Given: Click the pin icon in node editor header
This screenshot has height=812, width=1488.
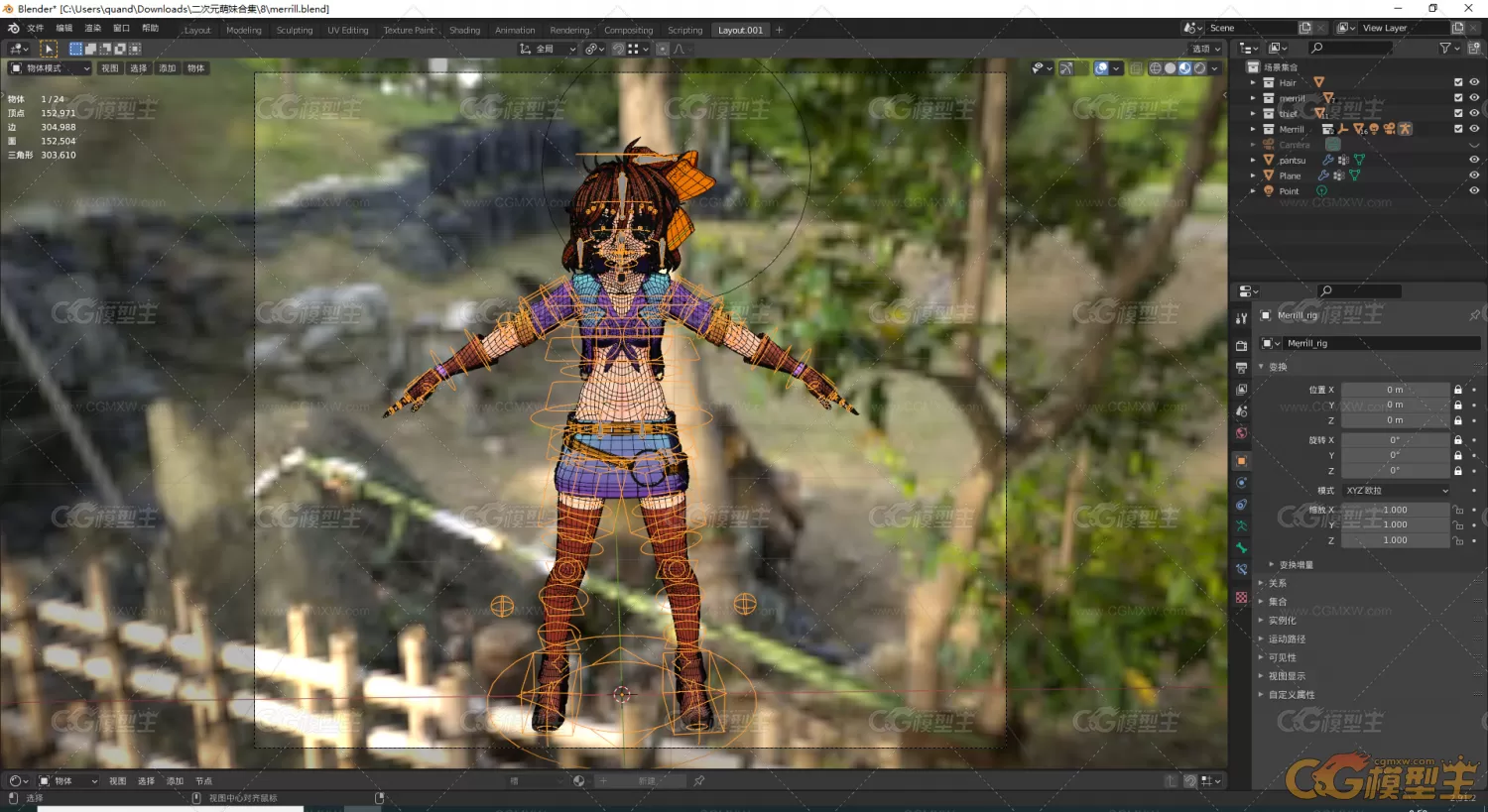Looking at the screenshot, I should (x=699, y=781).
